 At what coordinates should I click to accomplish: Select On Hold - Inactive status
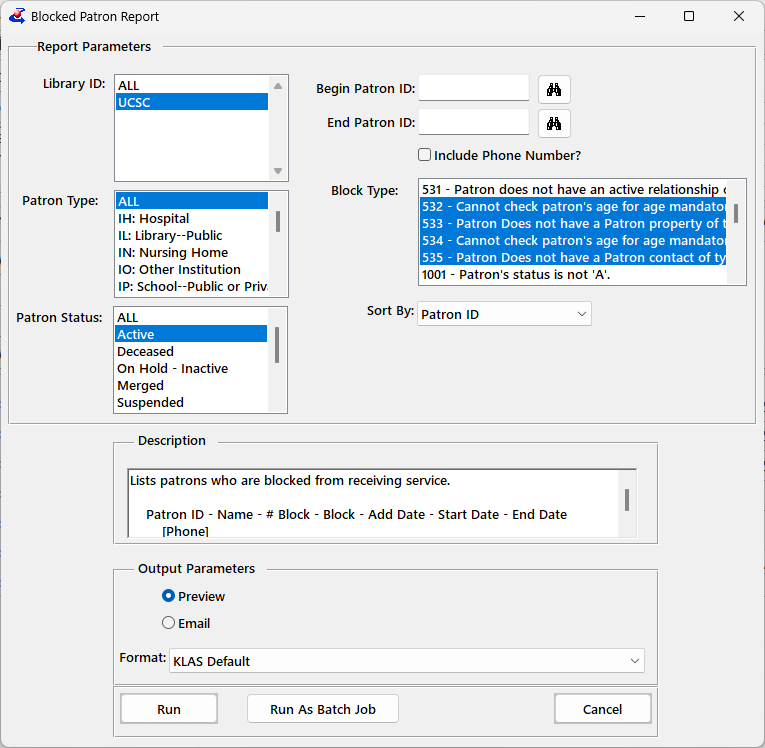click(x=191, y=368)
